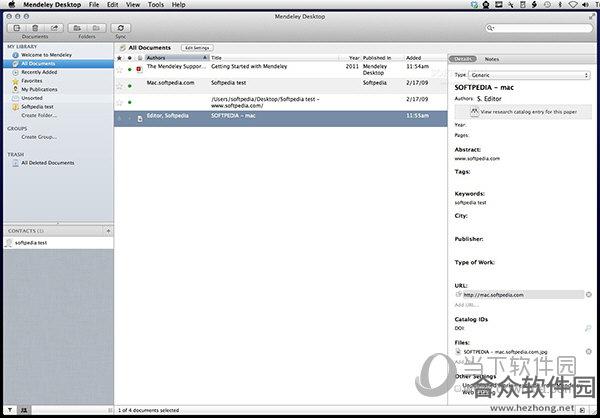
Task: Click the trash Delete Documents toolbar icon
Action: click(x=35, y=28)
